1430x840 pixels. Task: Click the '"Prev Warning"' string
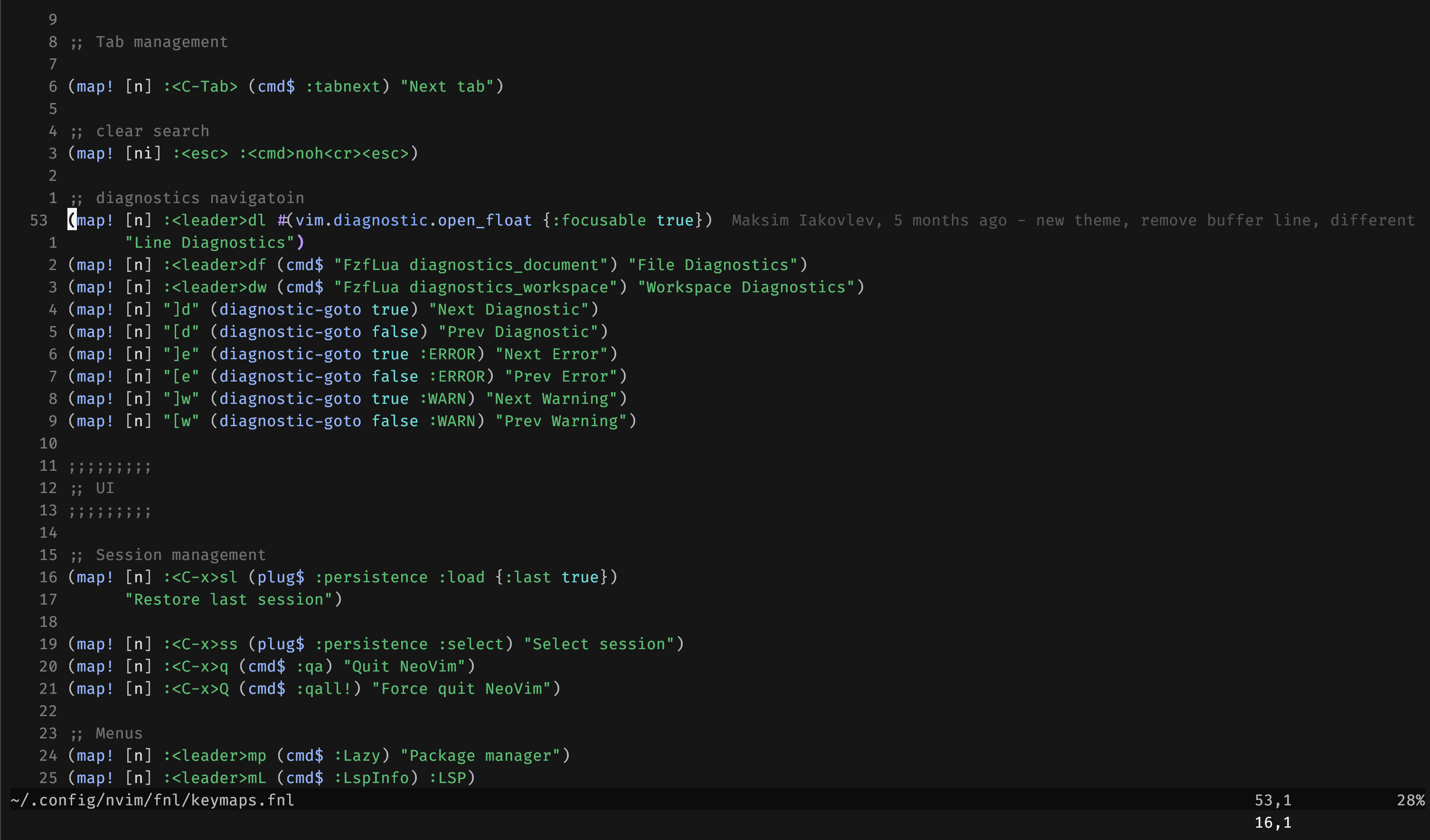(562, 421)
